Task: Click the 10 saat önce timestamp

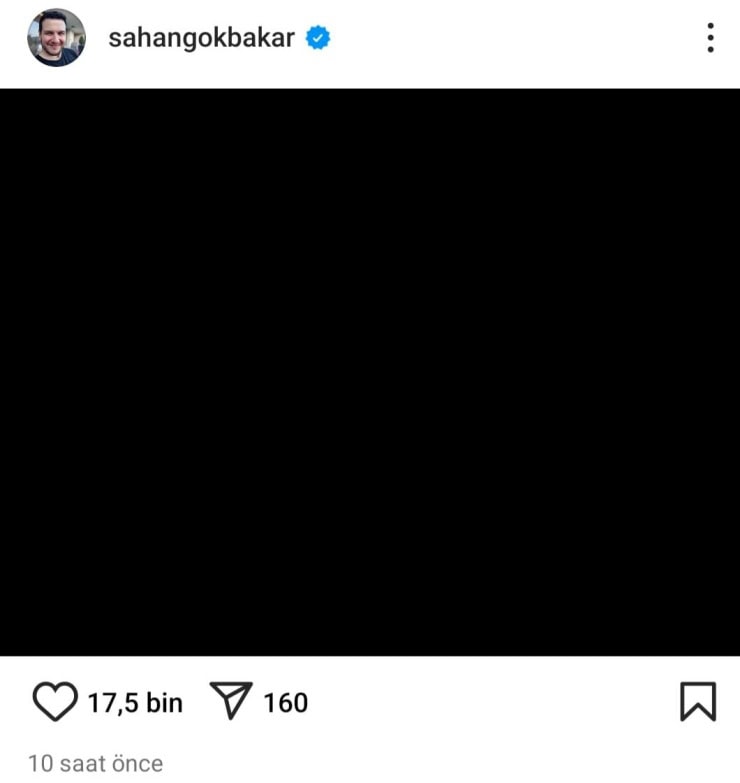Action: pos(95,764)
